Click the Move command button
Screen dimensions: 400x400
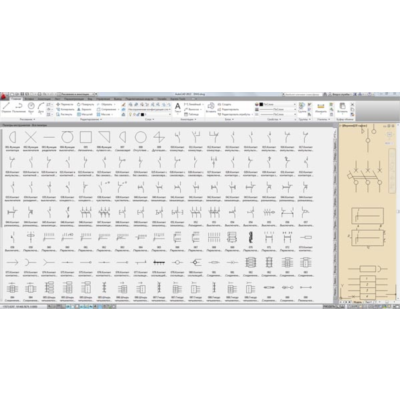65,104
